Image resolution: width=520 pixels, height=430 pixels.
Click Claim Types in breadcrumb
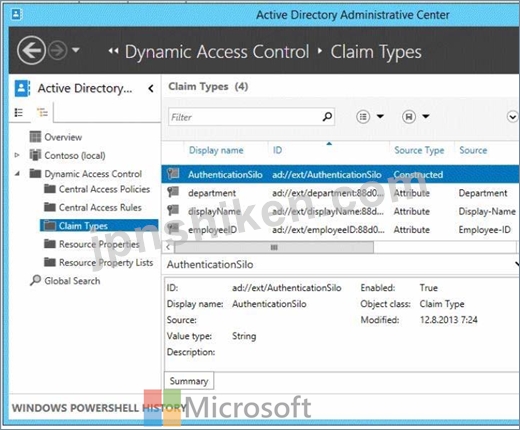(376, 52)
